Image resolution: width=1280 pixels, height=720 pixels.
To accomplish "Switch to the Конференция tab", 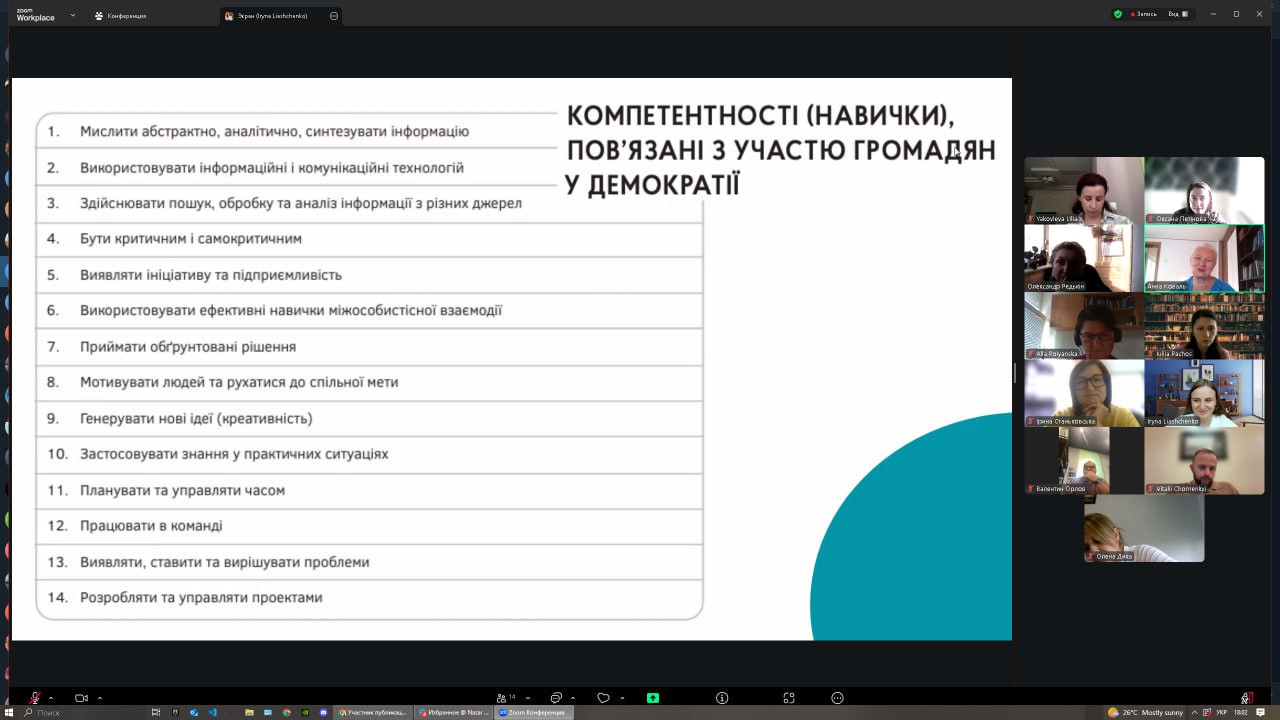I will [120, 16].
